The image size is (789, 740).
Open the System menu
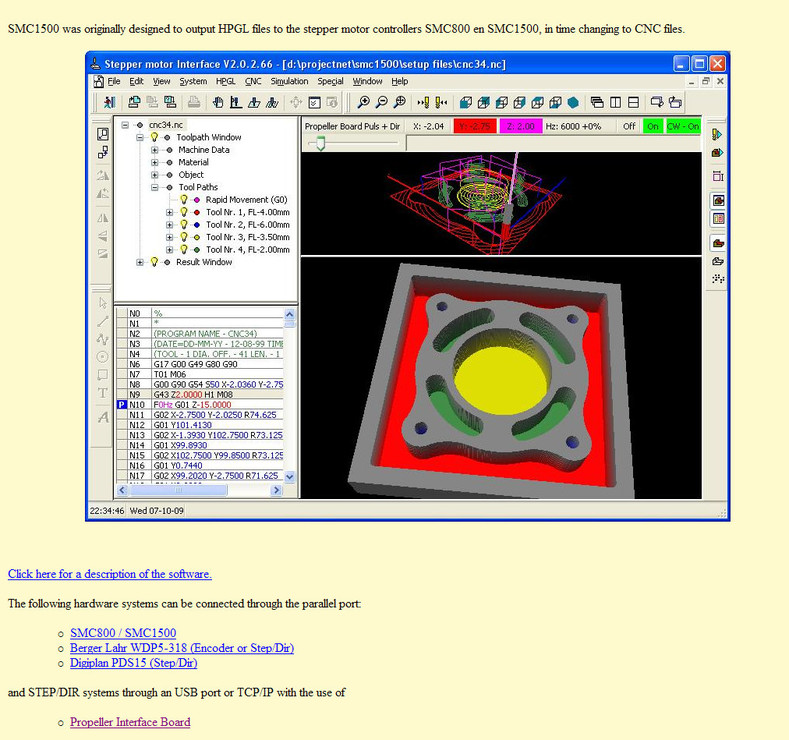pyautogui.click(x=193, y=81)
